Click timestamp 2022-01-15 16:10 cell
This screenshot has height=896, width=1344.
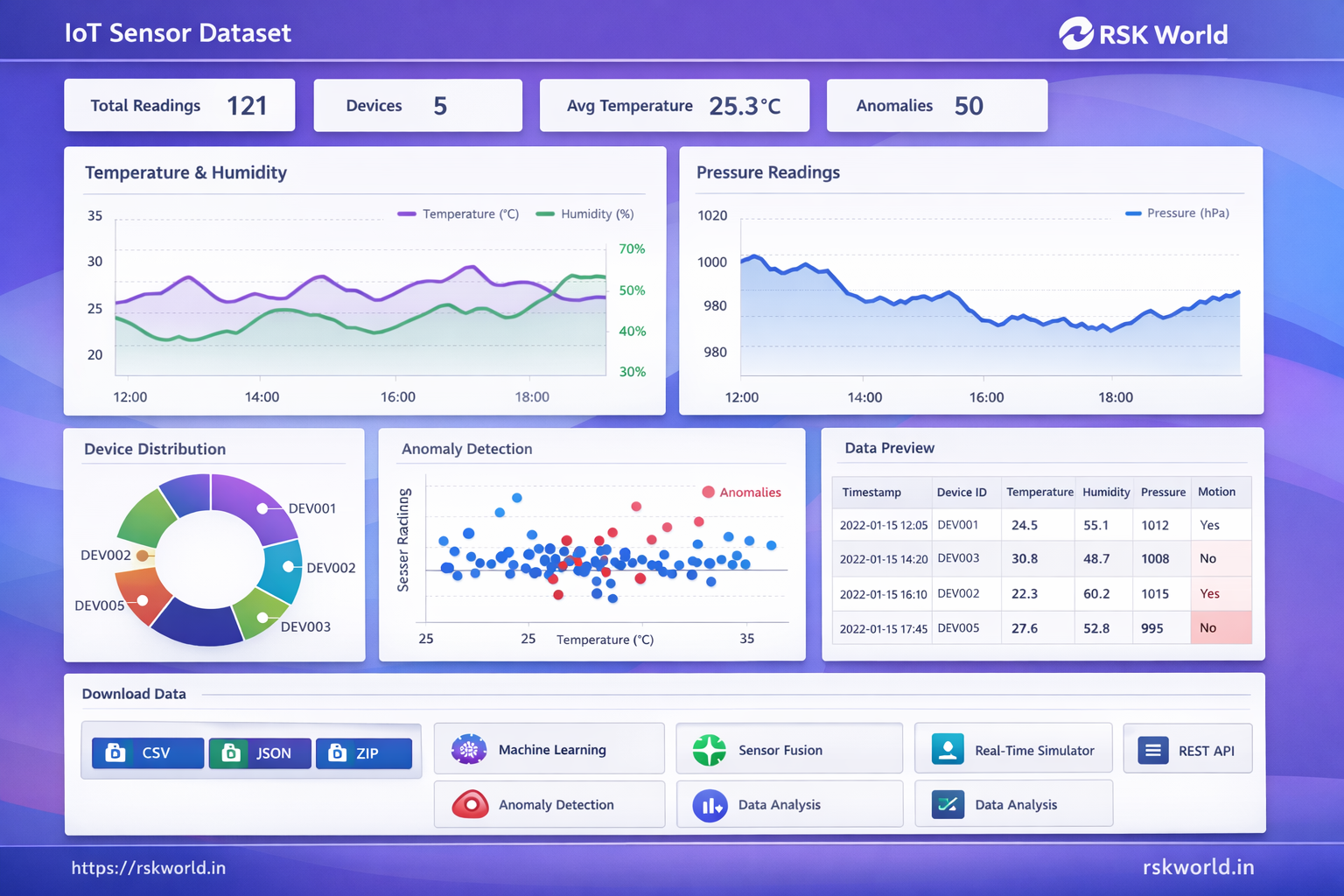click(x=883, y=594)
